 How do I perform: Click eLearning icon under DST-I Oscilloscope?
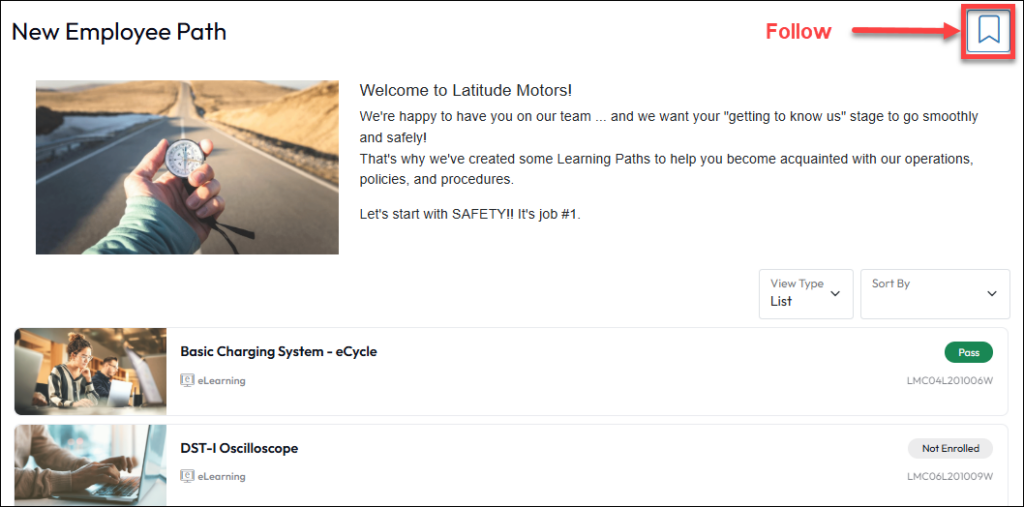pos(187,476)
